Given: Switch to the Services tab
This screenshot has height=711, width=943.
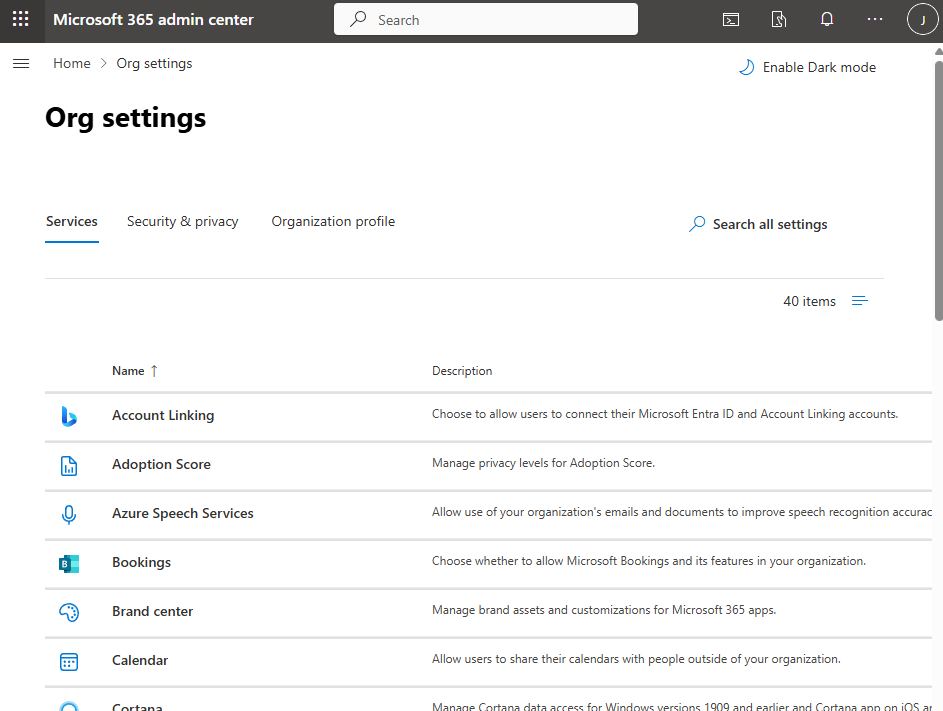Looking at the screenshot, I should pyautogui.click(x=72, y=221).
